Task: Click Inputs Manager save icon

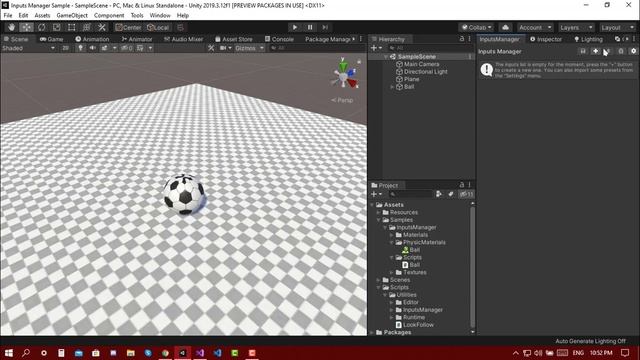Action: 582,51
